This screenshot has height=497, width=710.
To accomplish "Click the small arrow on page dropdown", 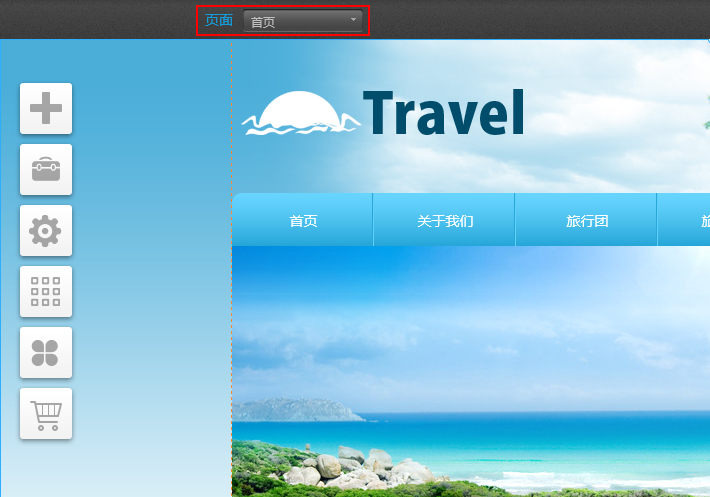I will tap(353, 20).
